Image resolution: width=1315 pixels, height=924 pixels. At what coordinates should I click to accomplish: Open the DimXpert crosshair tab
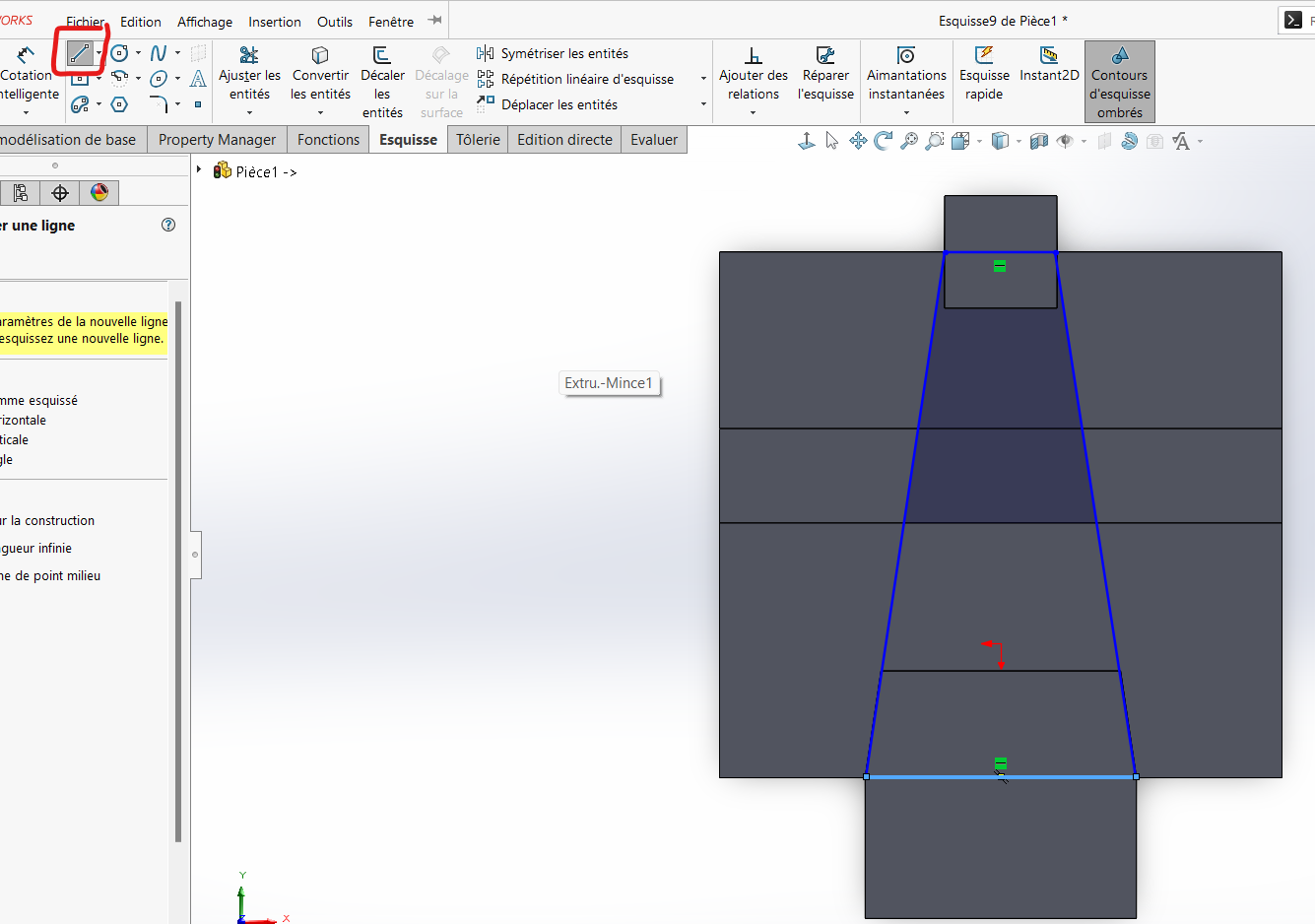60,193
